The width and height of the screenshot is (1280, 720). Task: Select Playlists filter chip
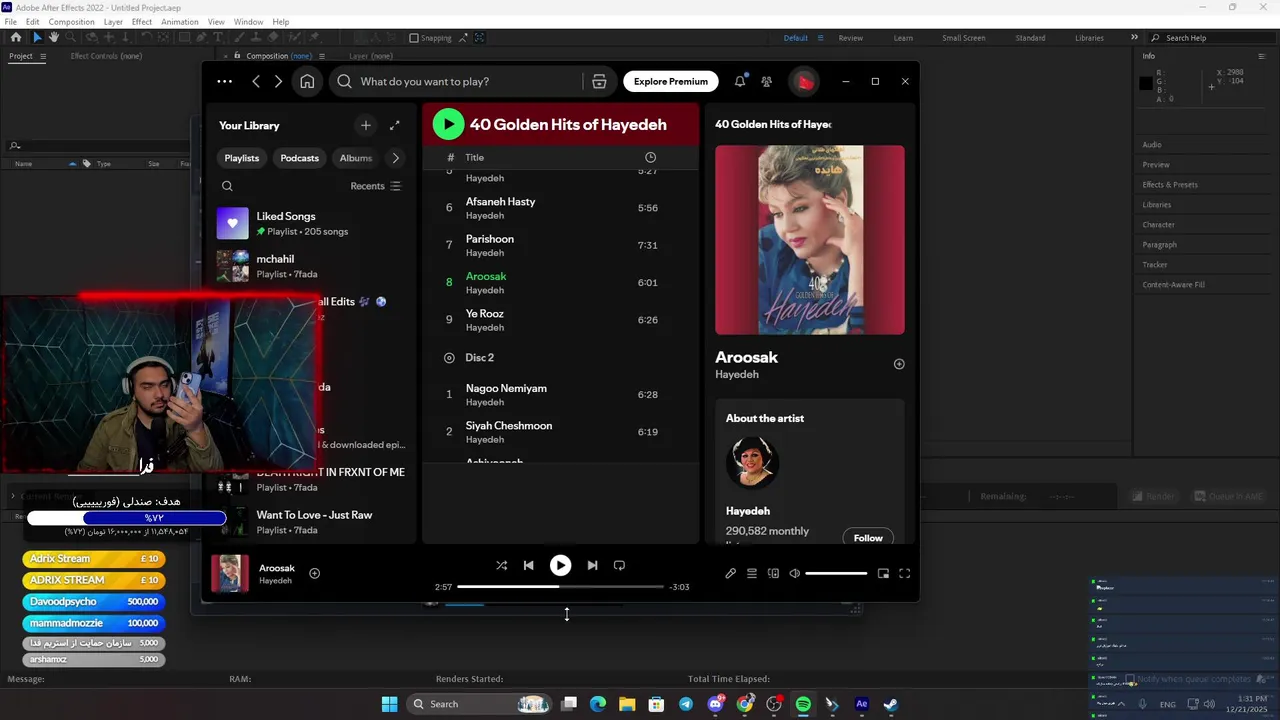pyautogui.click(x=242, y=158)
